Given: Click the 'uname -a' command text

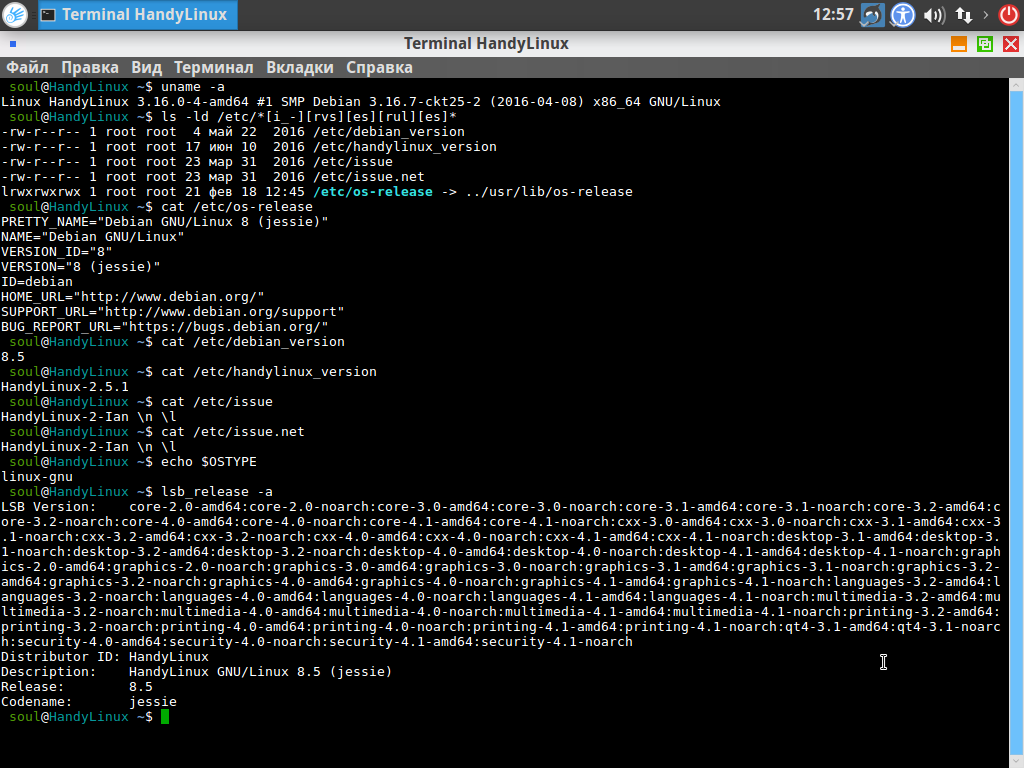Looking at the screenshot, I should (193, 87).
